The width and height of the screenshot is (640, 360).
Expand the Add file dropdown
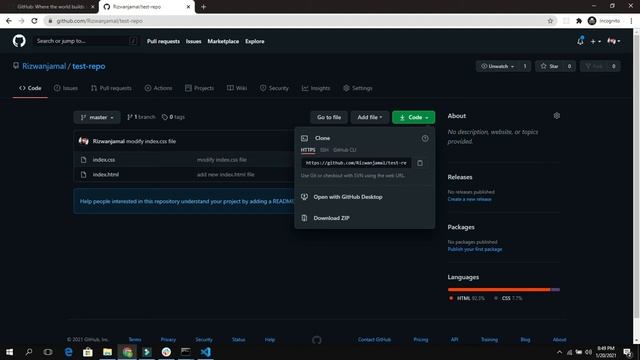pos(370,117)
